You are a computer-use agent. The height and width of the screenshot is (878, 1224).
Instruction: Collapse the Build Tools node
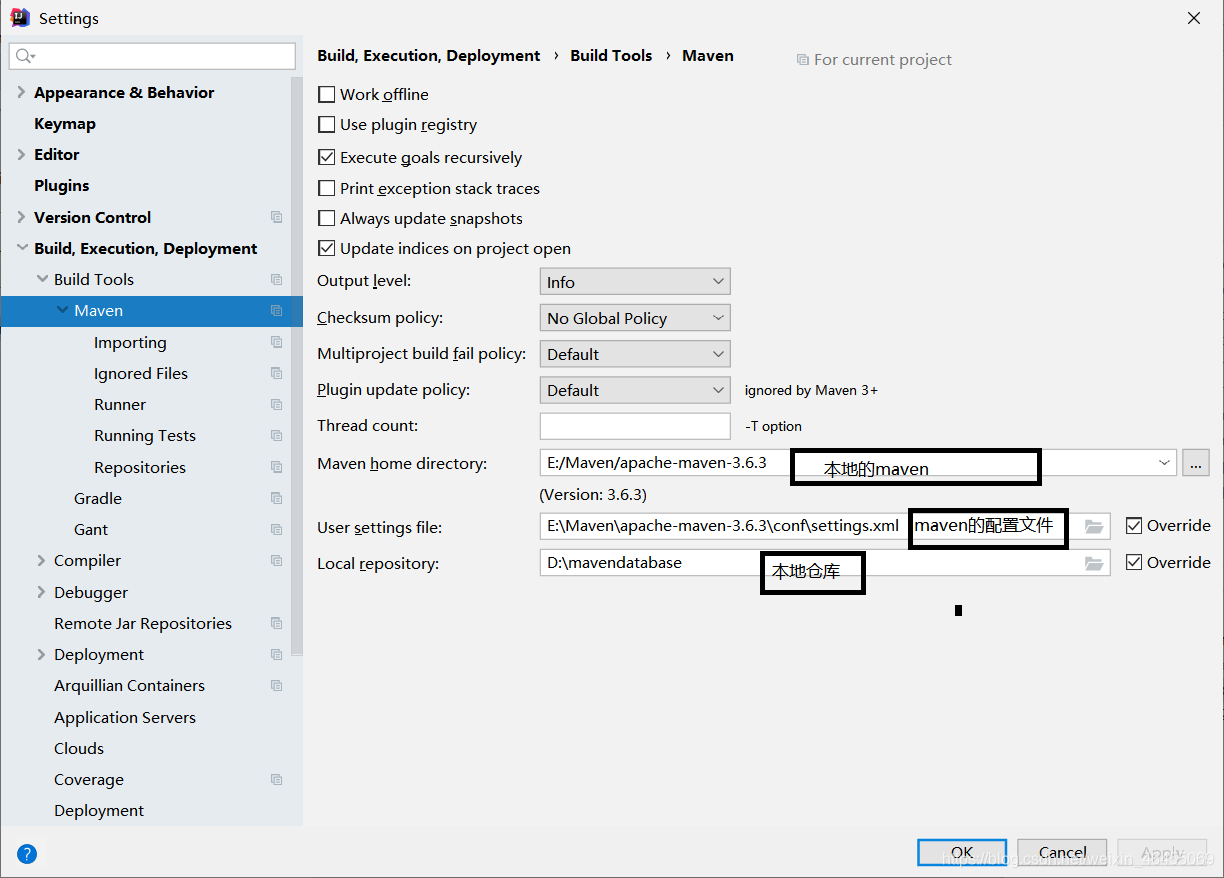41,279
